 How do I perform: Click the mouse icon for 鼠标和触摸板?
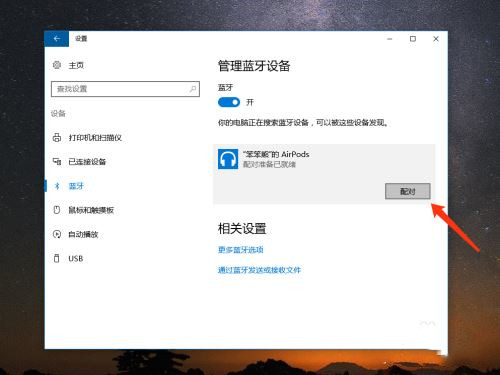57,210
